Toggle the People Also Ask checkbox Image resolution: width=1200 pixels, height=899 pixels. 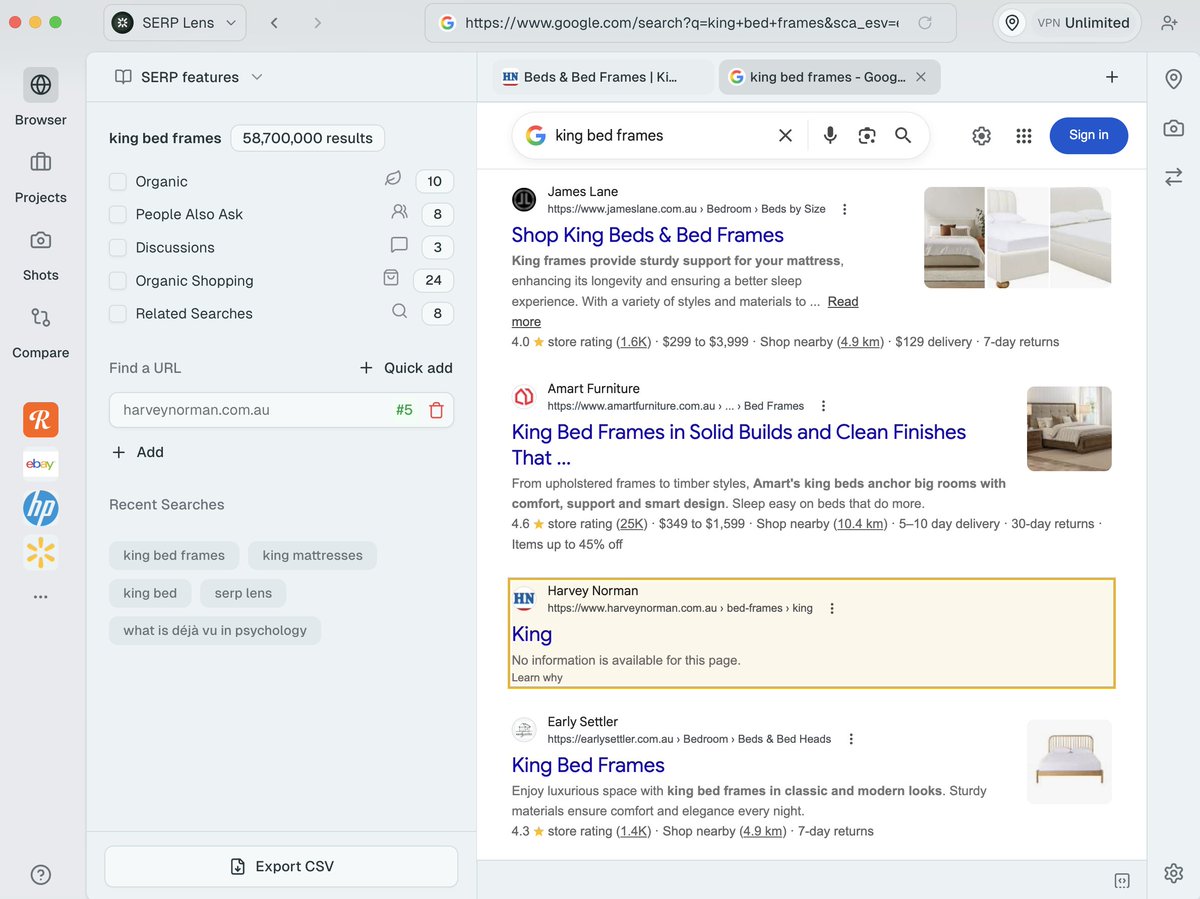pos(118,214)
